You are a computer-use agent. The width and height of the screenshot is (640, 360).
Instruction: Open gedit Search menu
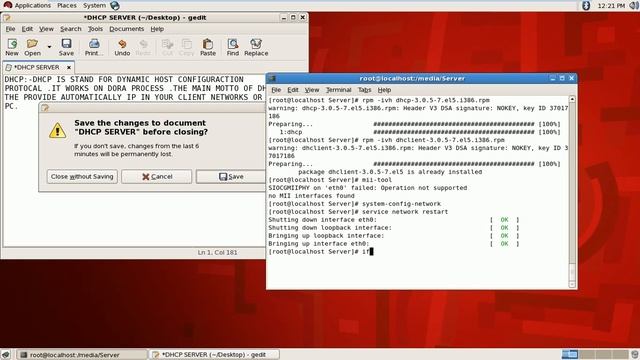pos(71,29)
